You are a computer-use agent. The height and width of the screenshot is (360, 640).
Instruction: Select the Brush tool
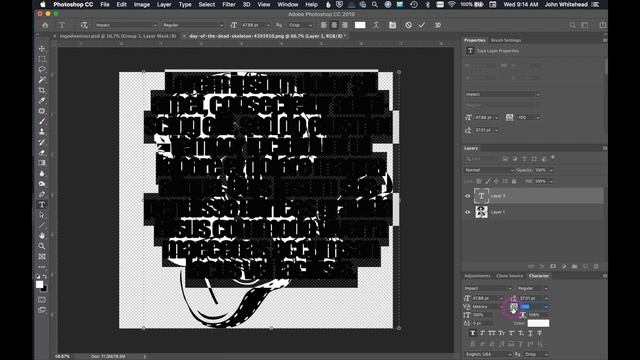pos(42,121)
